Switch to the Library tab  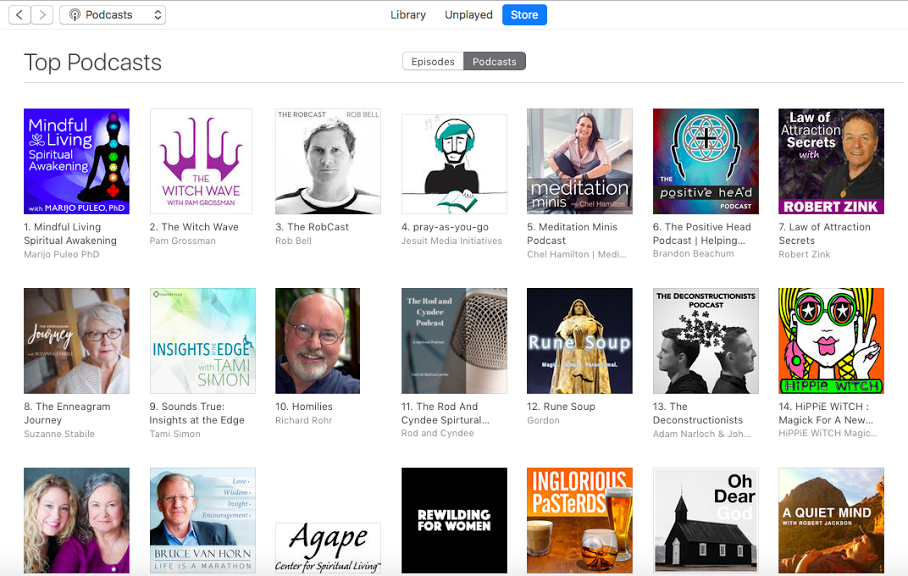[408, 14]
